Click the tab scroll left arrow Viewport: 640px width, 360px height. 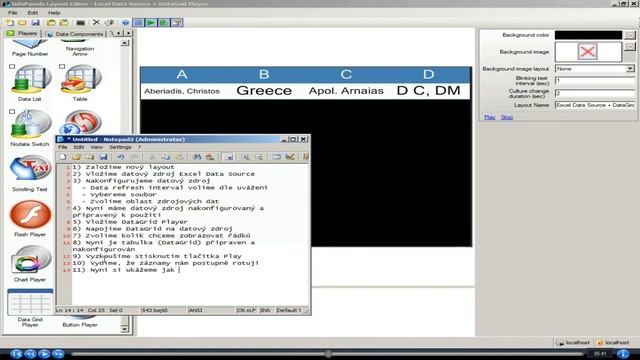119,33
